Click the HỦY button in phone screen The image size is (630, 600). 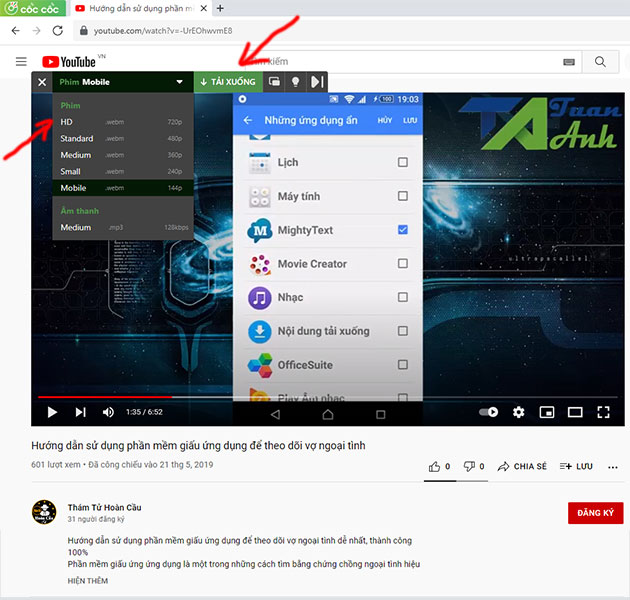point(385,121)
